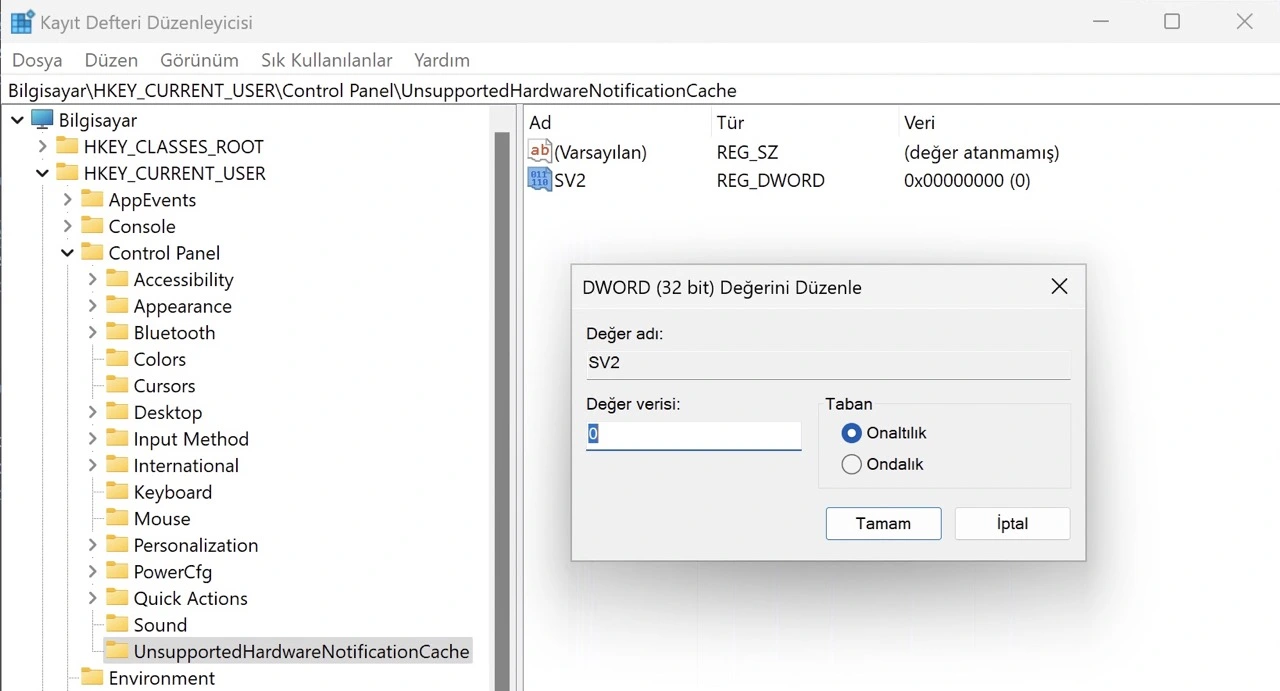Click the REG_SZ type cell
1280x691 pixels.
[x=747, y=153]
